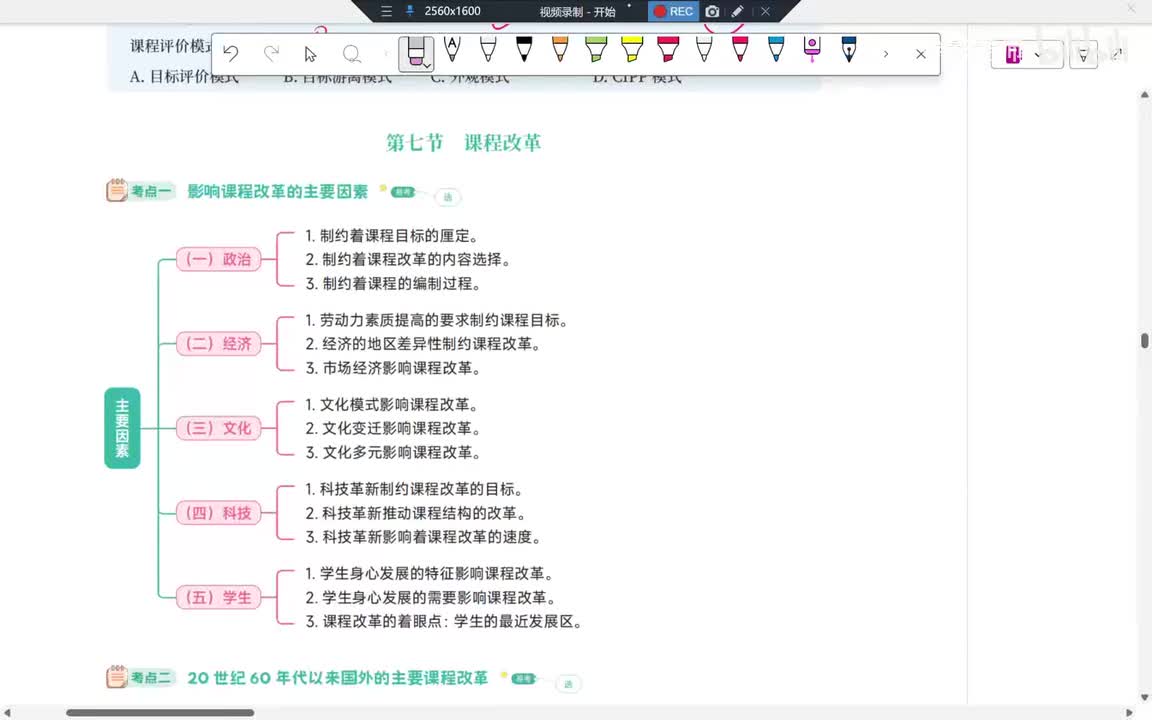Screen dimensions: 1152x720
Task: Click the scroll up arrow
Action: (x=1145, y=95)
